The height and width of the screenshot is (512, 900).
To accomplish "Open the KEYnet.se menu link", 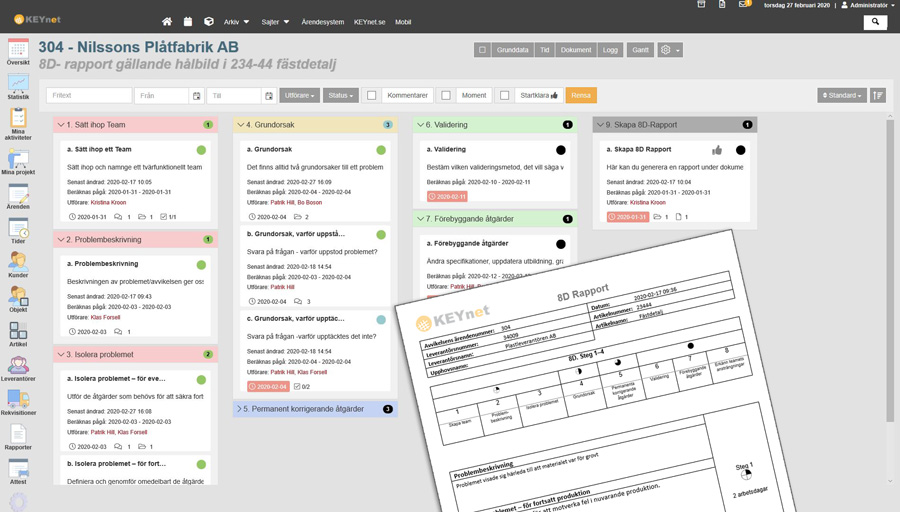I will click(370, 22).
